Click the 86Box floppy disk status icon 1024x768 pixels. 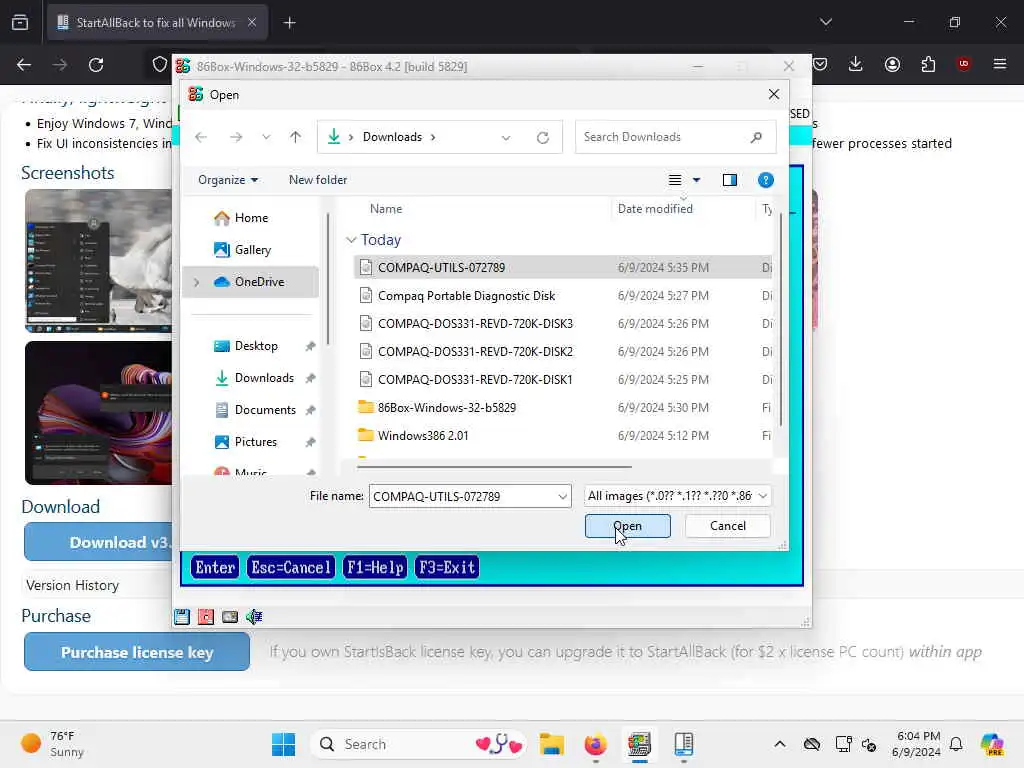[182, 616]
